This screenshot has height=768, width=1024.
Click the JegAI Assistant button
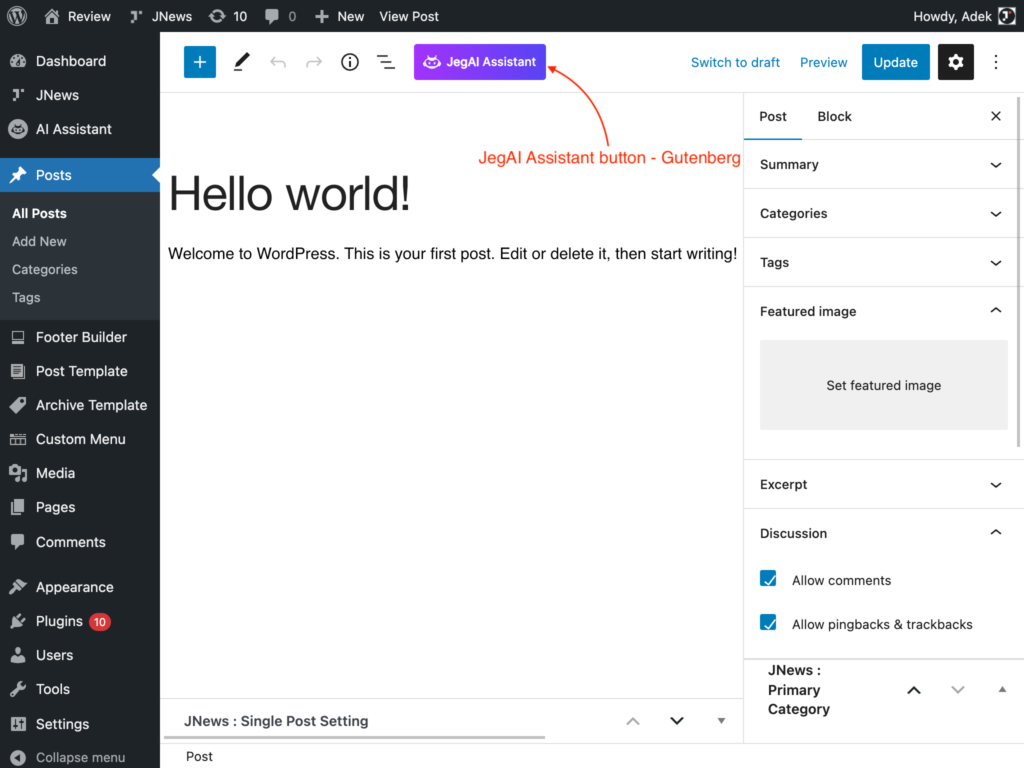(479, 61)
